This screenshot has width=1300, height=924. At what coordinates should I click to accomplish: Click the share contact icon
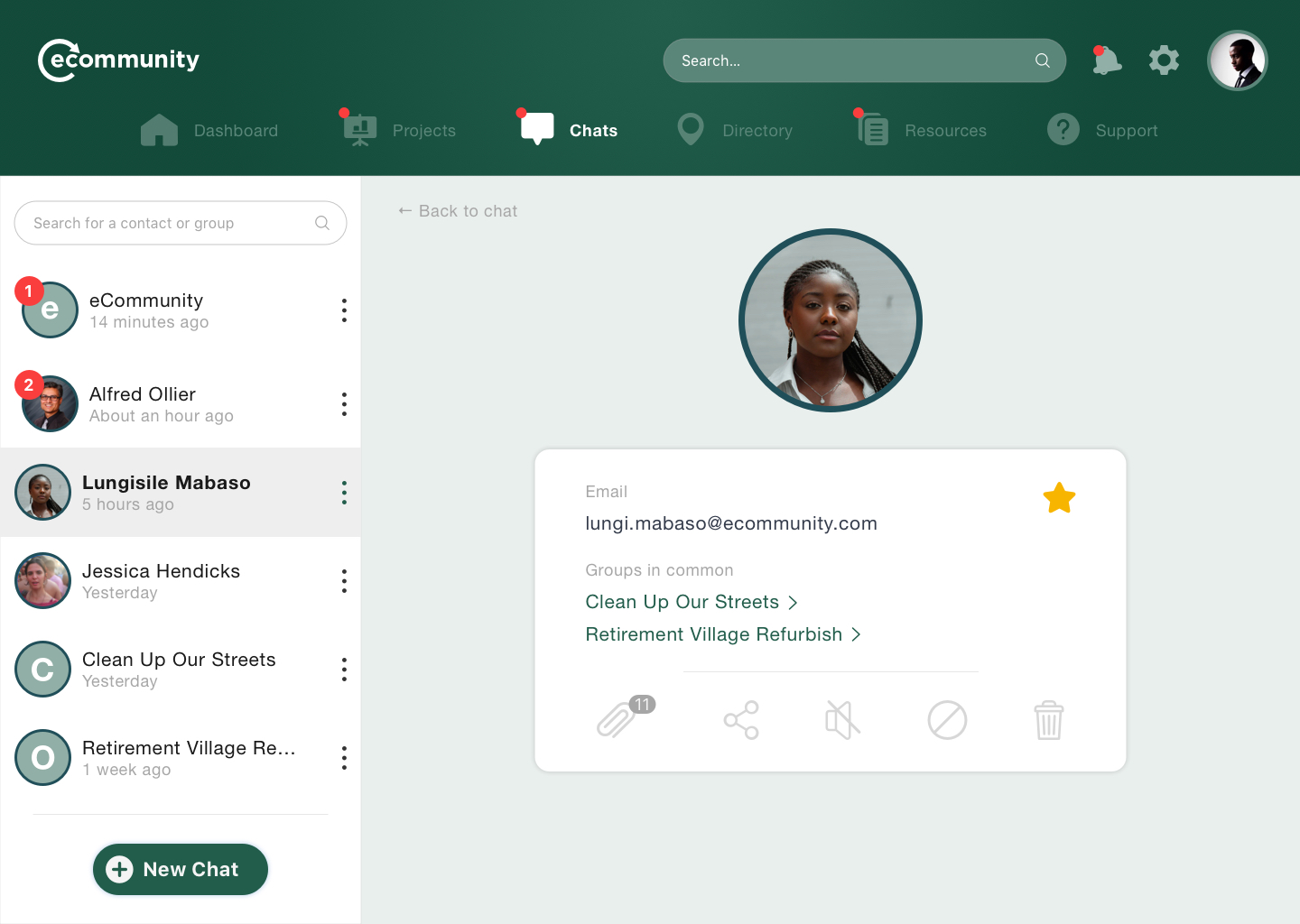pyautogui.click(x=741, y=720)
